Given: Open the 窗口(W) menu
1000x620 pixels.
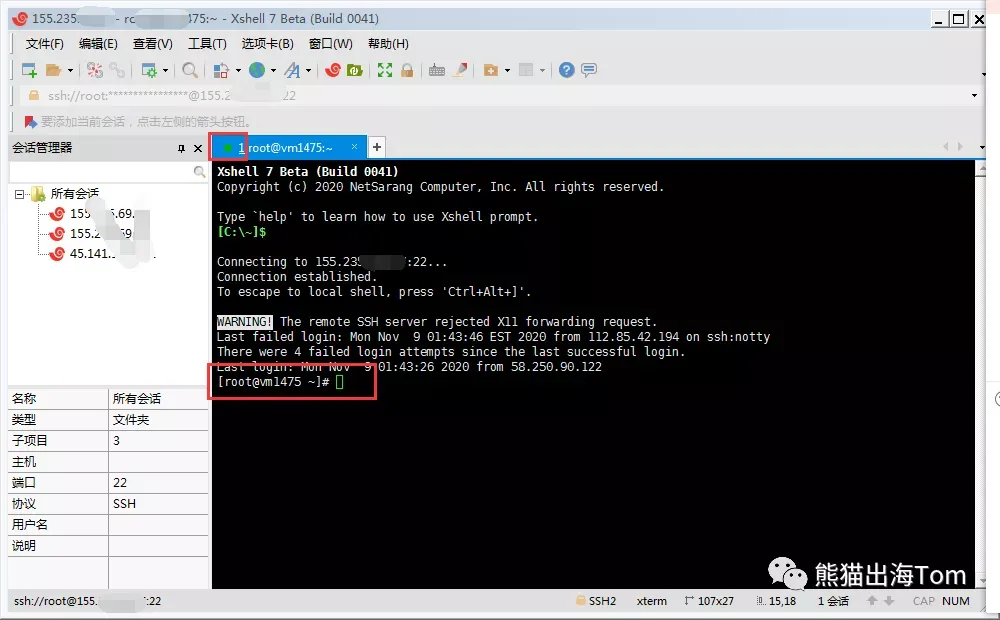Looking at the screenshot, I should click(330, 44).
